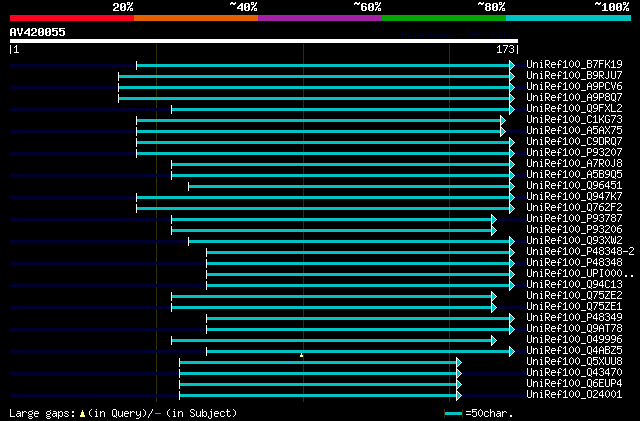
Task: Click the arrowhead ending UniRef100_Q43470 alignment
Action: point(459,374)
